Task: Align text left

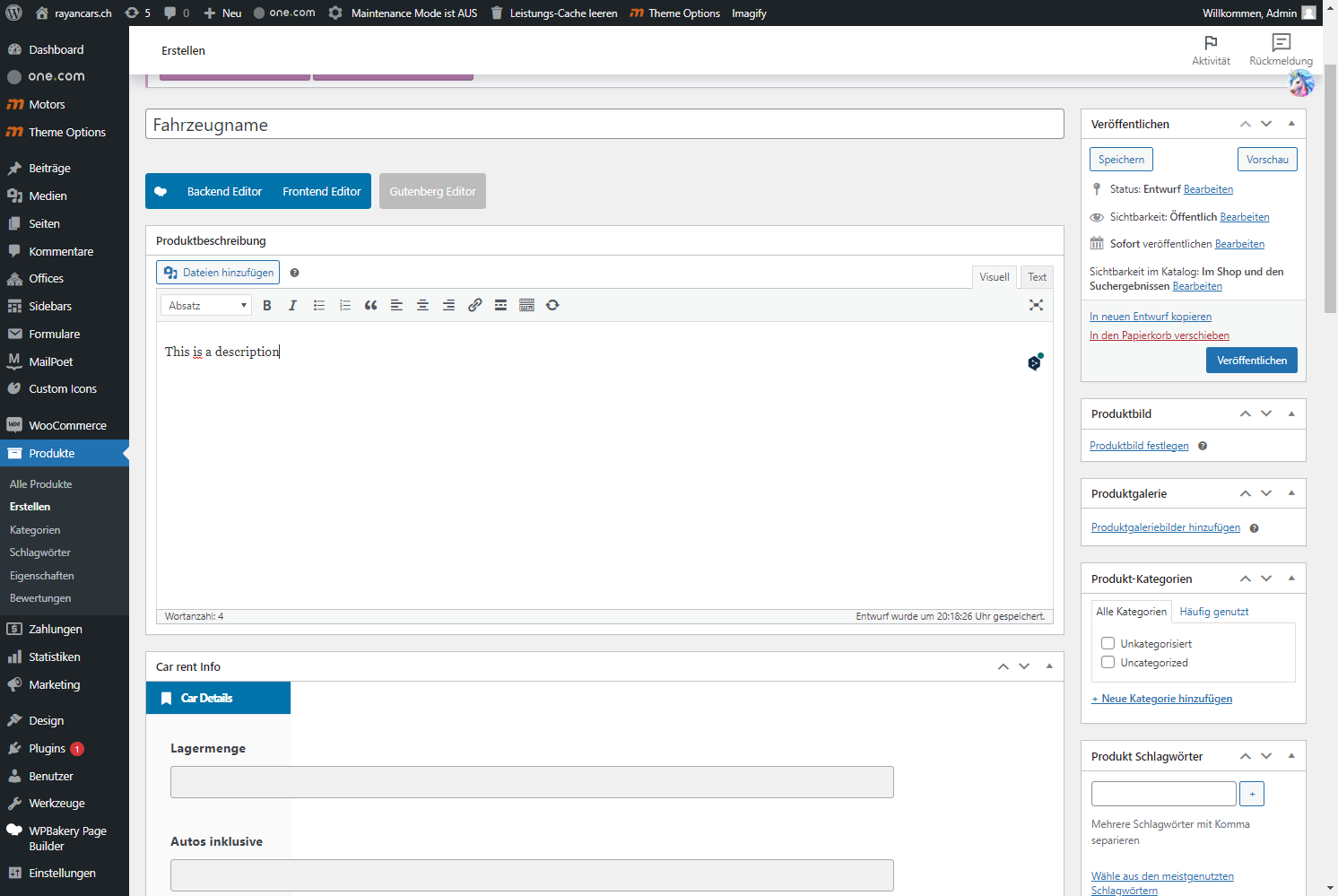Action: (396, 305)
